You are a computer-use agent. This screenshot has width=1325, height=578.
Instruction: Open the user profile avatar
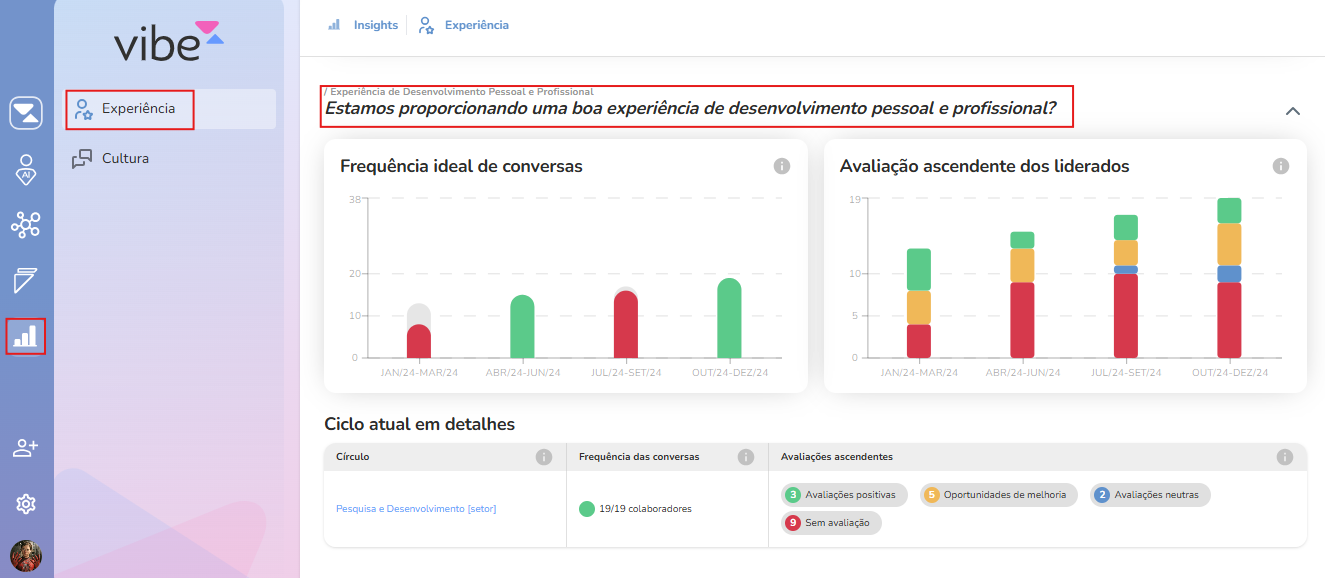[26, 556]
